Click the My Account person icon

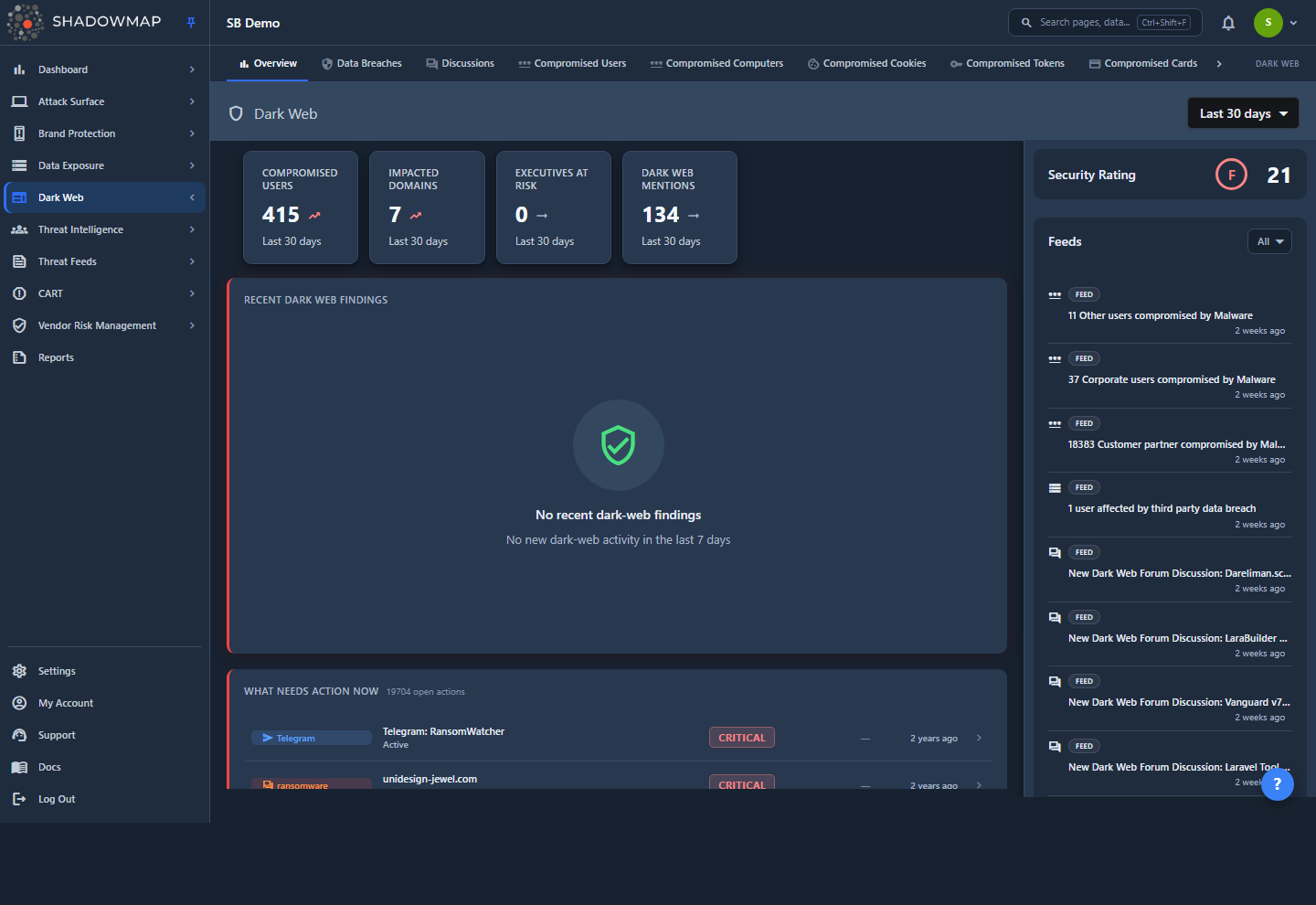click(x=19, y=703)
